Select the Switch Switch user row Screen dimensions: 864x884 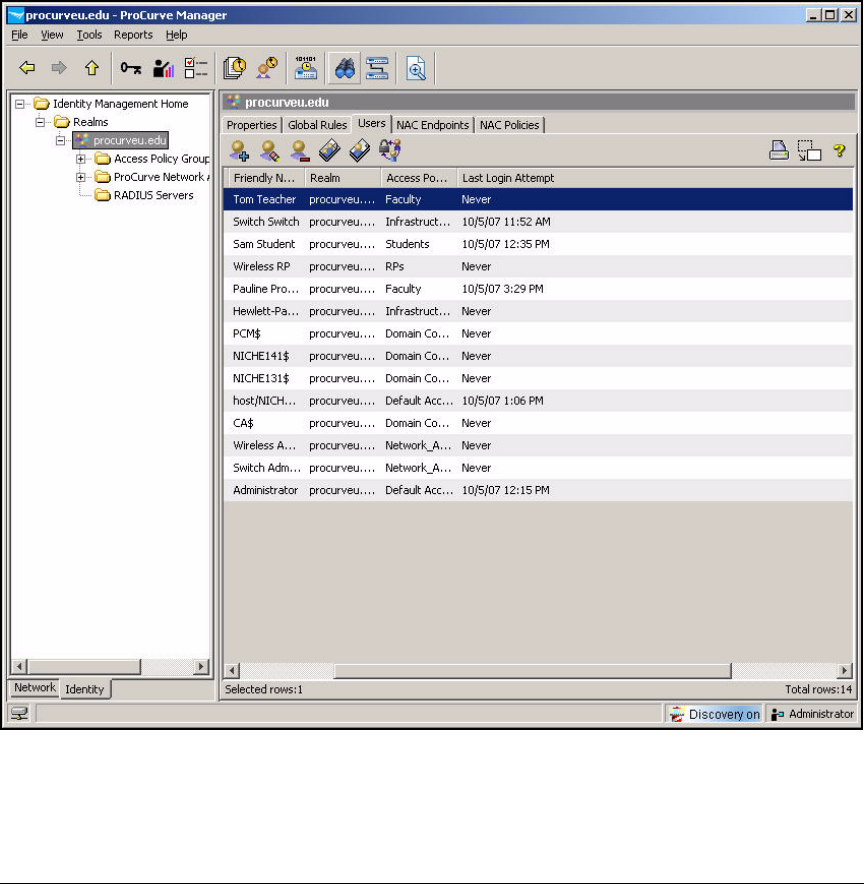pos(538,222)
